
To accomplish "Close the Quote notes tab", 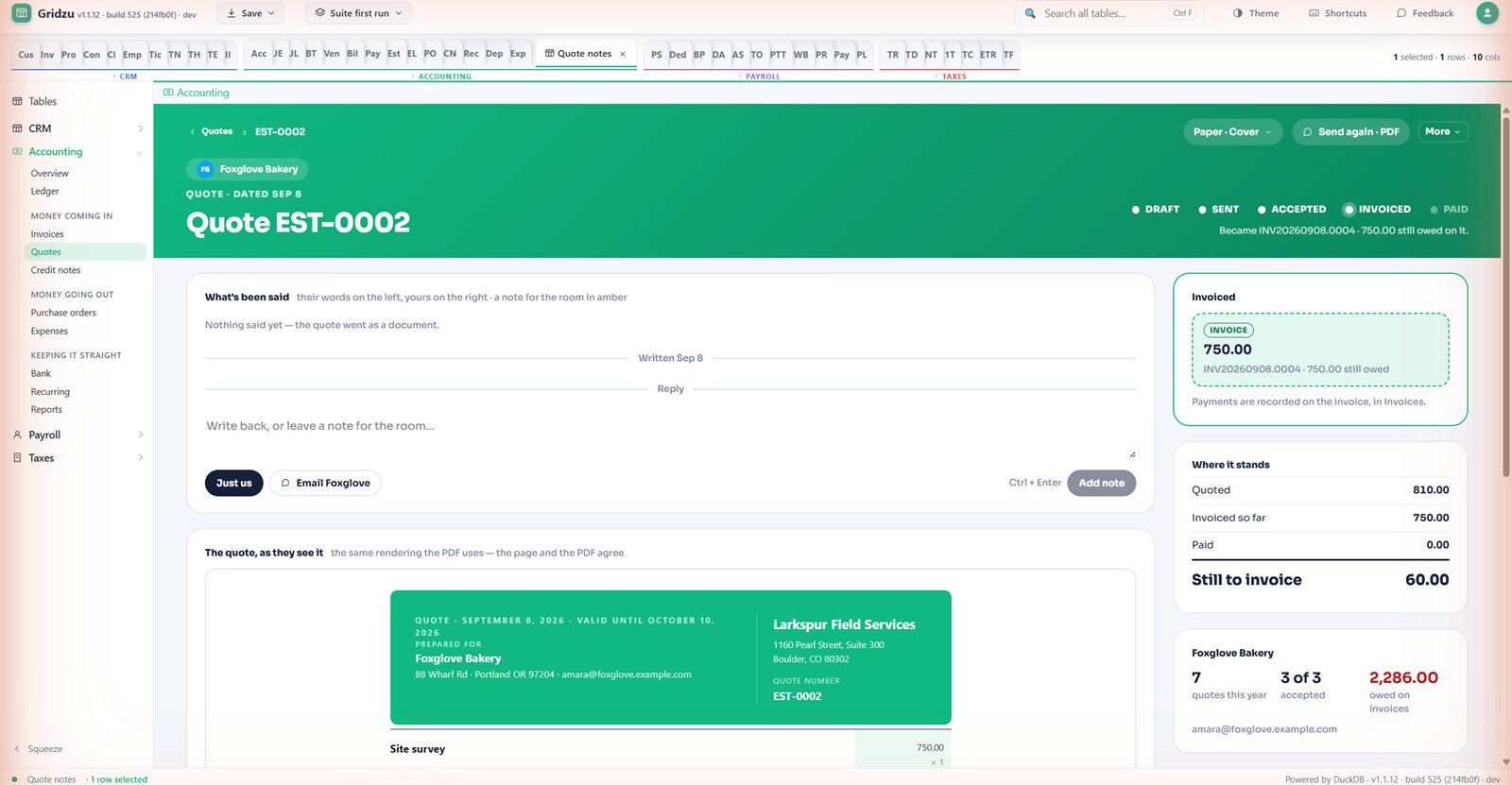I will coord(623,54).
